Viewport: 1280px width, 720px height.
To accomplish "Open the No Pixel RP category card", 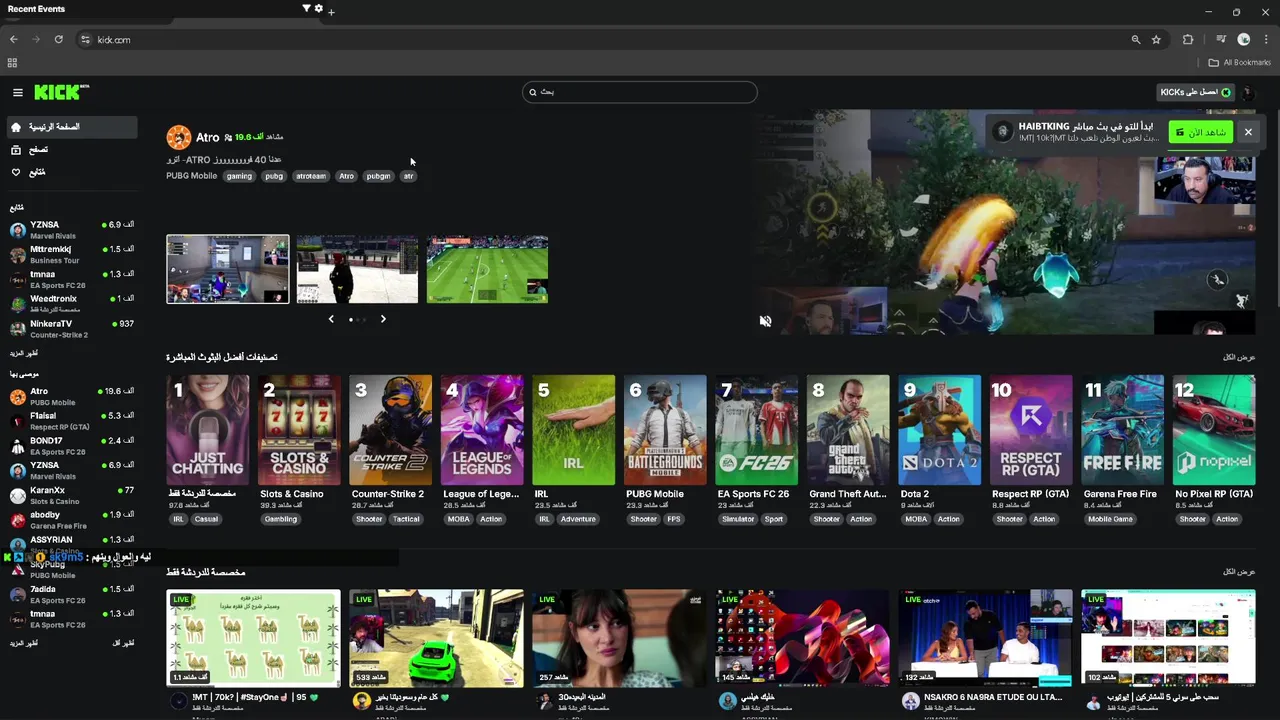I will 1214,430.
